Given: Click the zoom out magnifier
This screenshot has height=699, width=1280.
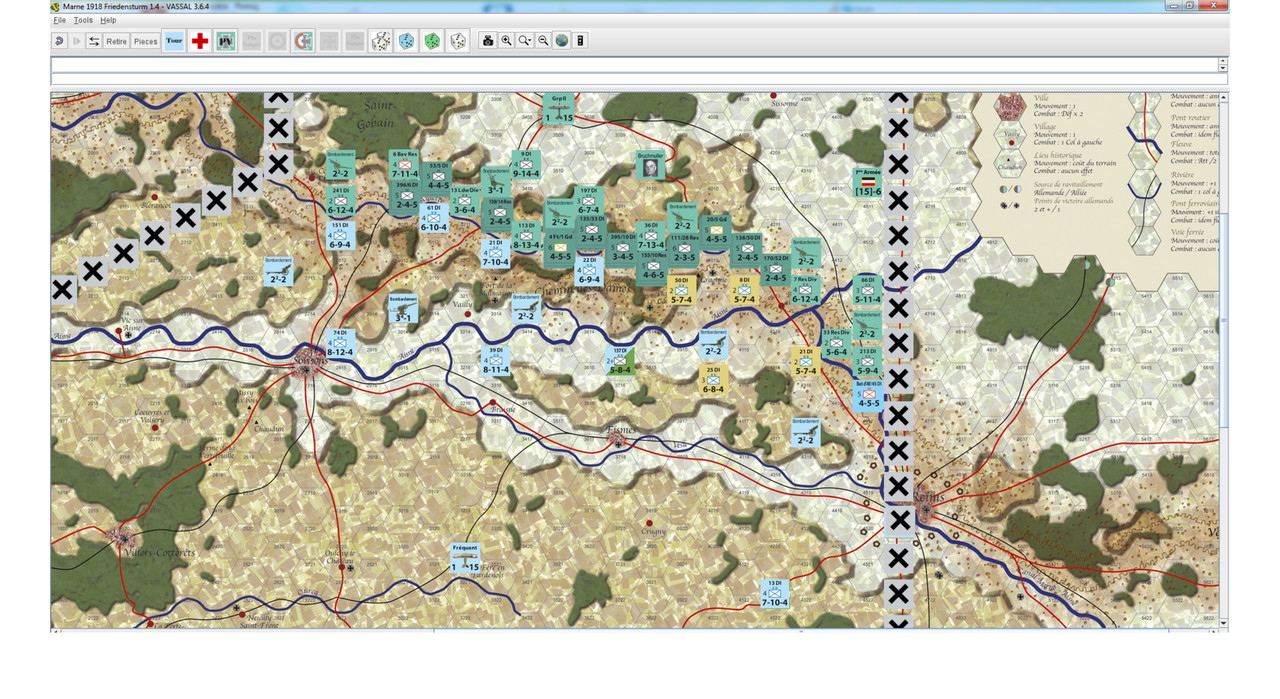Looking at the screenshot, I should coord(543,41).
